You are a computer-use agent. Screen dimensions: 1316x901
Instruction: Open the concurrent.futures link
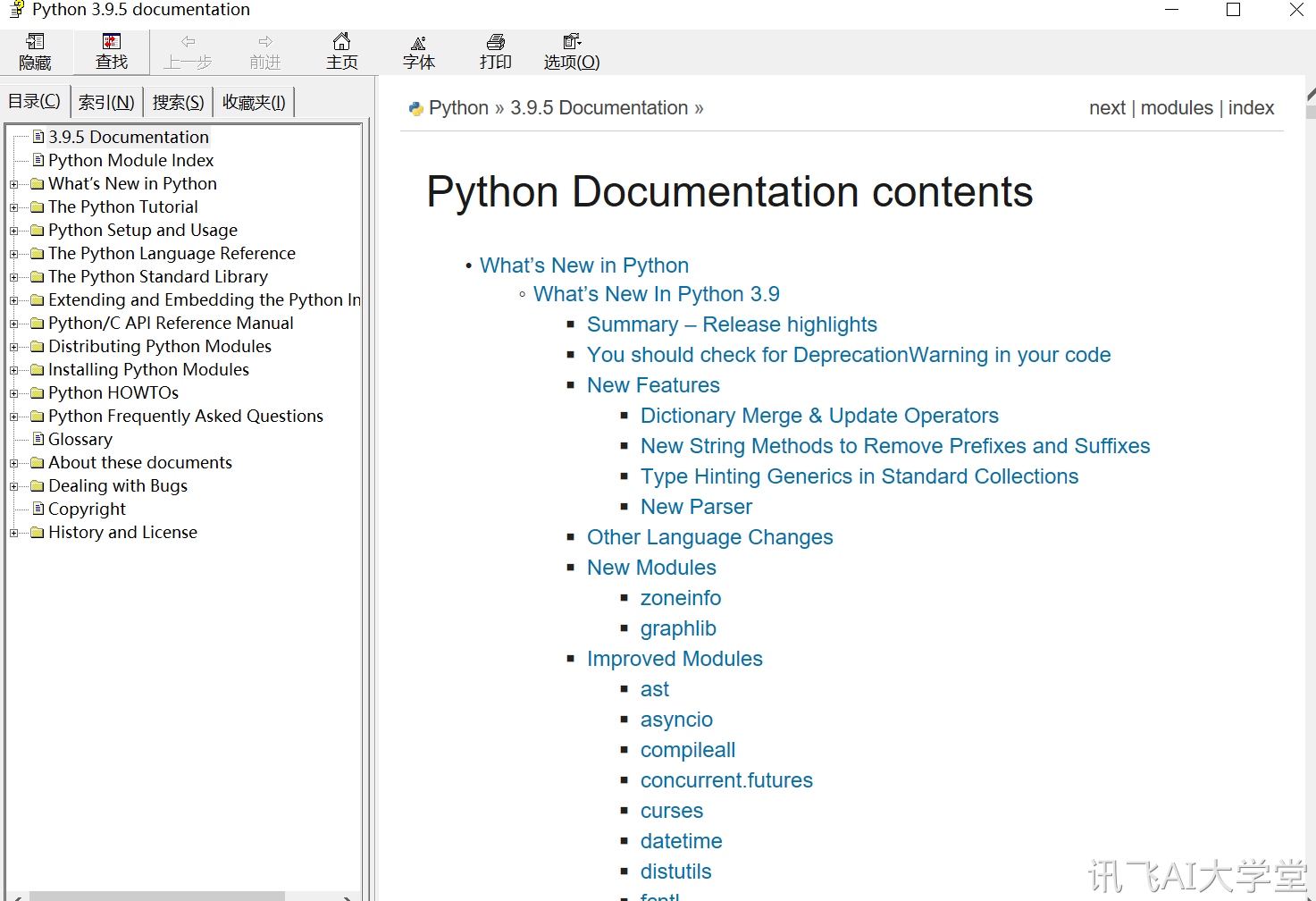[x=726, y=780]
